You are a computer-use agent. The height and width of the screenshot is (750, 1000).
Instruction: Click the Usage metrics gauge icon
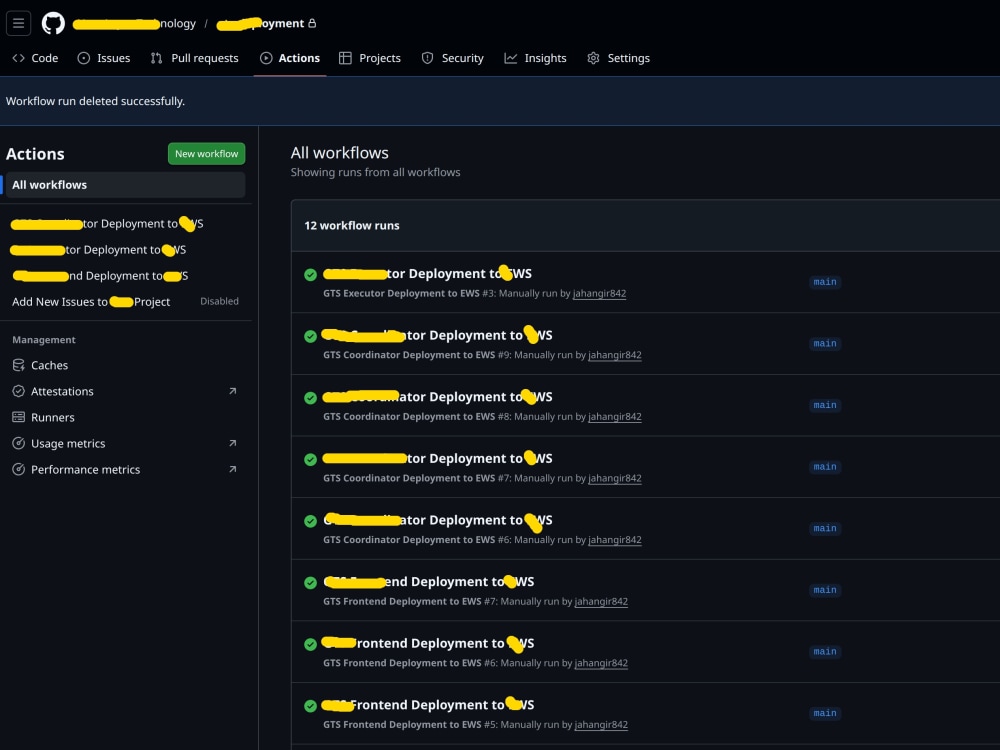pyautogui.click(x=18, y=444)
